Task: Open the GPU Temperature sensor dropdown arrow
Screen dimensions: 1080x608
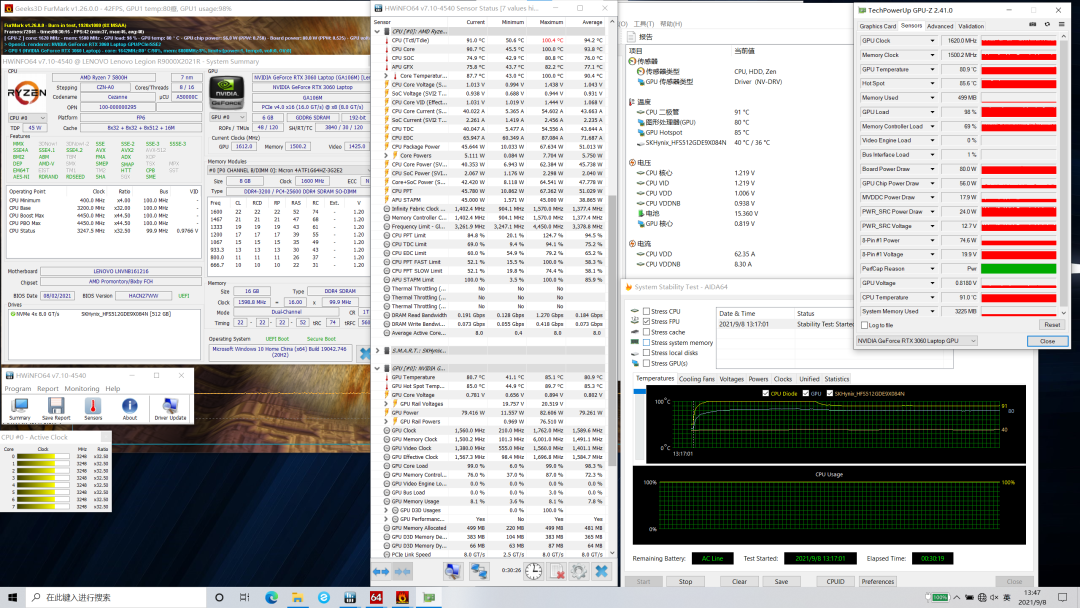Action: click(x=933, y=70)
